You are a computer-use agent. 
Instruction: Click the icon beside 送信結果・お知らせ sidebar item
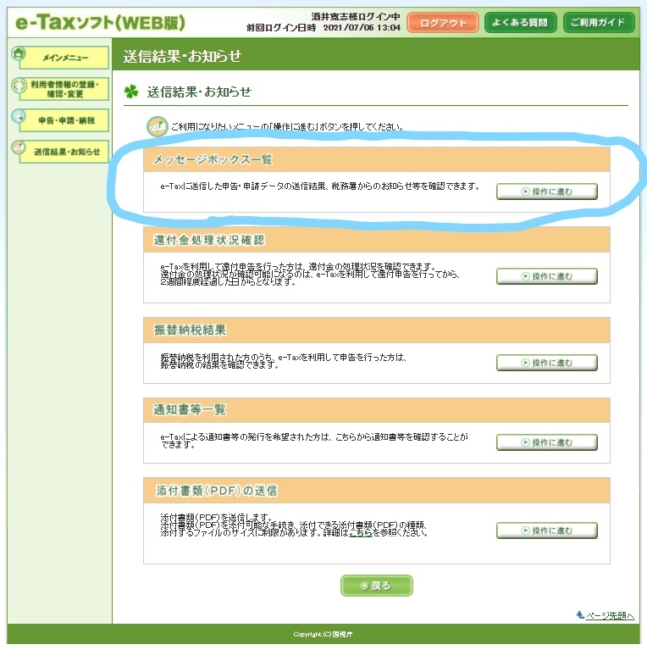[18, 147]
